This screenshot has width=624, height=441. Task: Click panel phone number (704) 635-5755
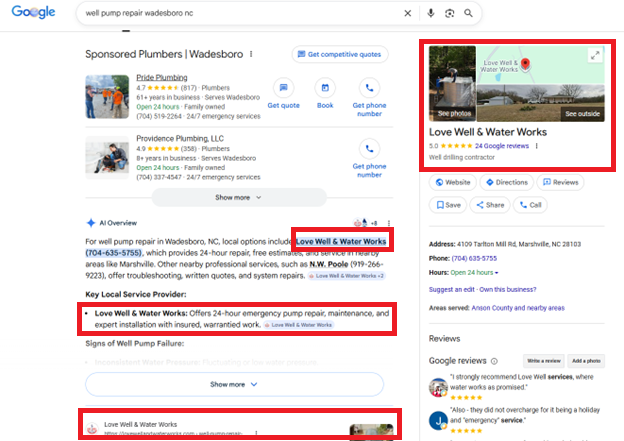pyautogui.click(x=474, y=258)
